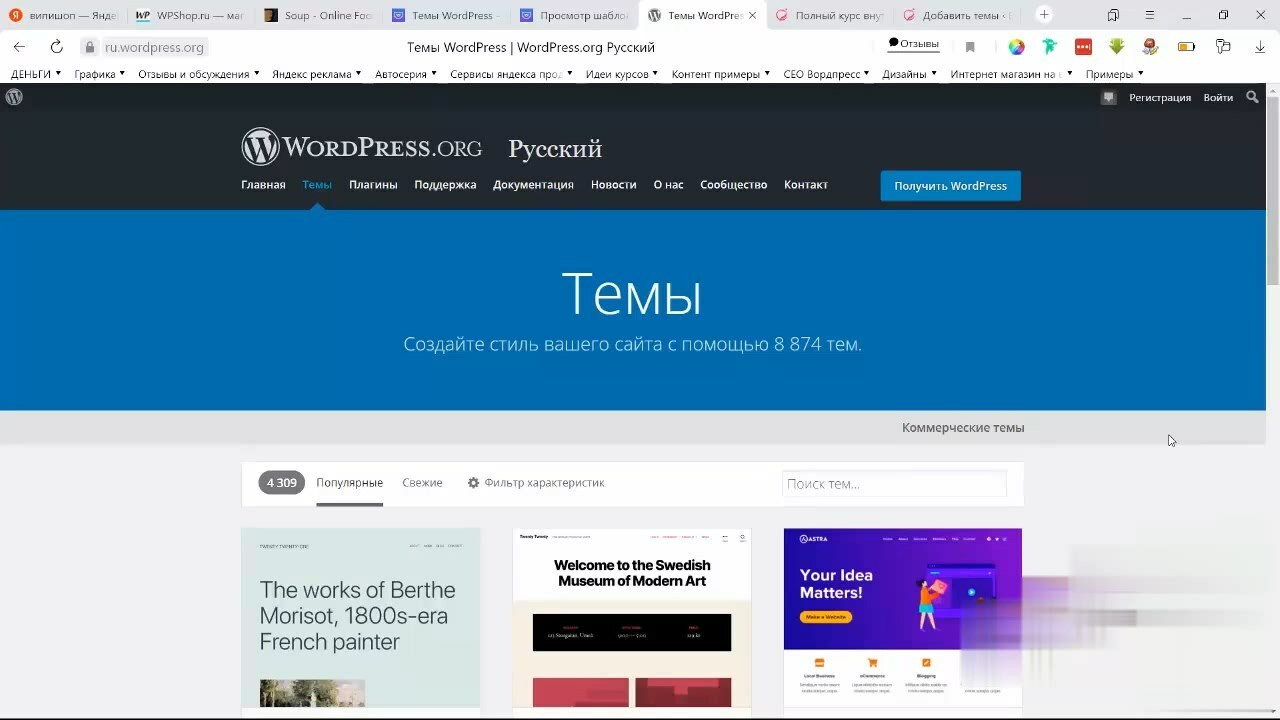Click the ru.wordpress.org address field

point(154,47)
